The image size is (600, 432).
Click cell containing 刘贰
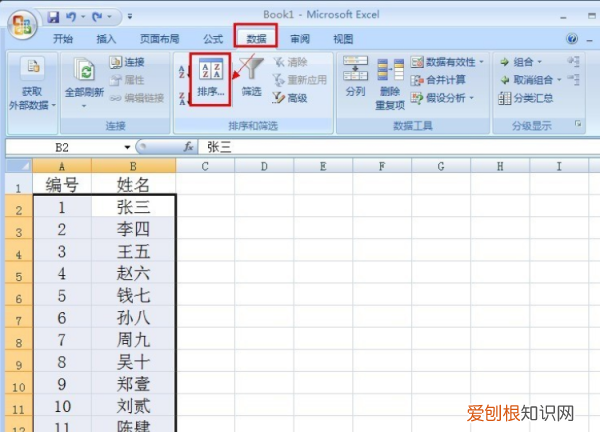click(x=133, y=405)
